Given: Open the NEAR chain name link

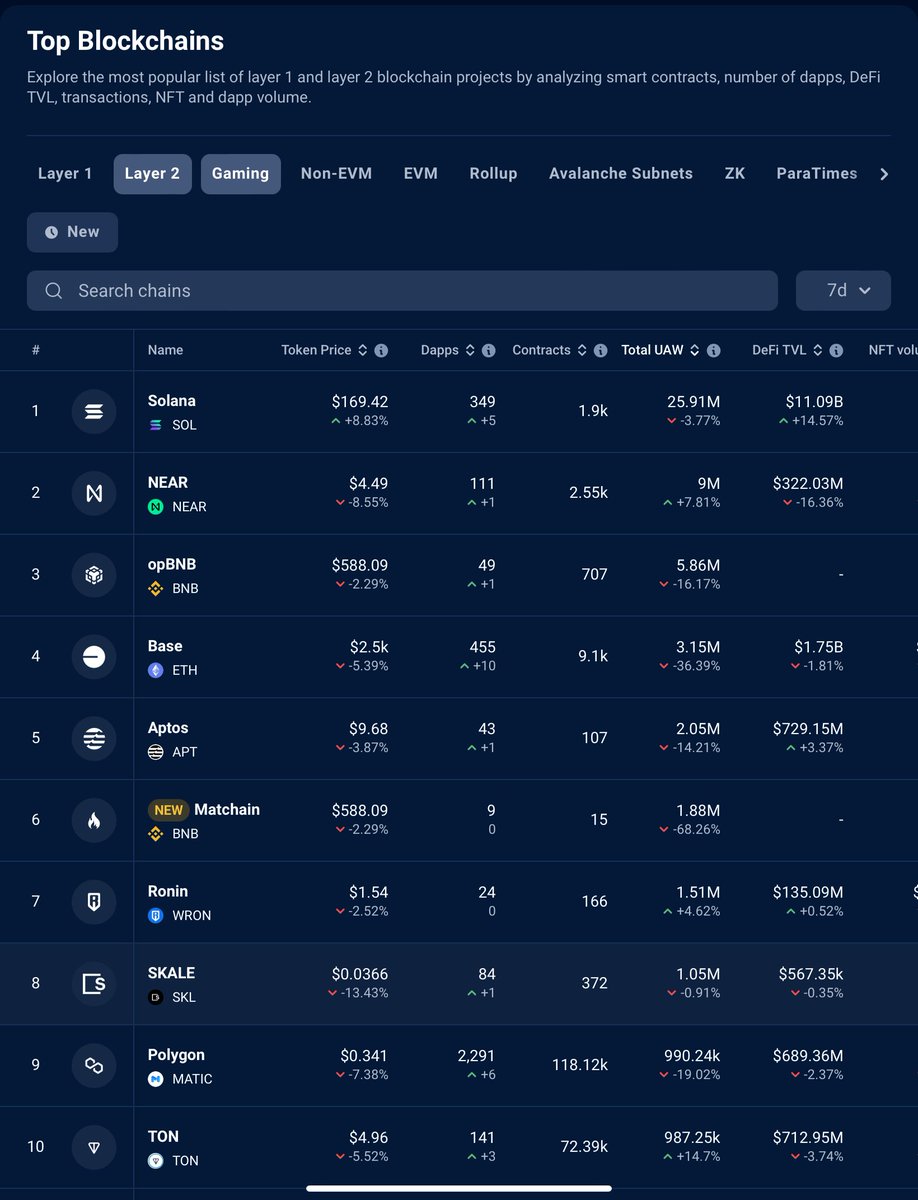Looking at the screenshot, I should click(x=168, y=483).
